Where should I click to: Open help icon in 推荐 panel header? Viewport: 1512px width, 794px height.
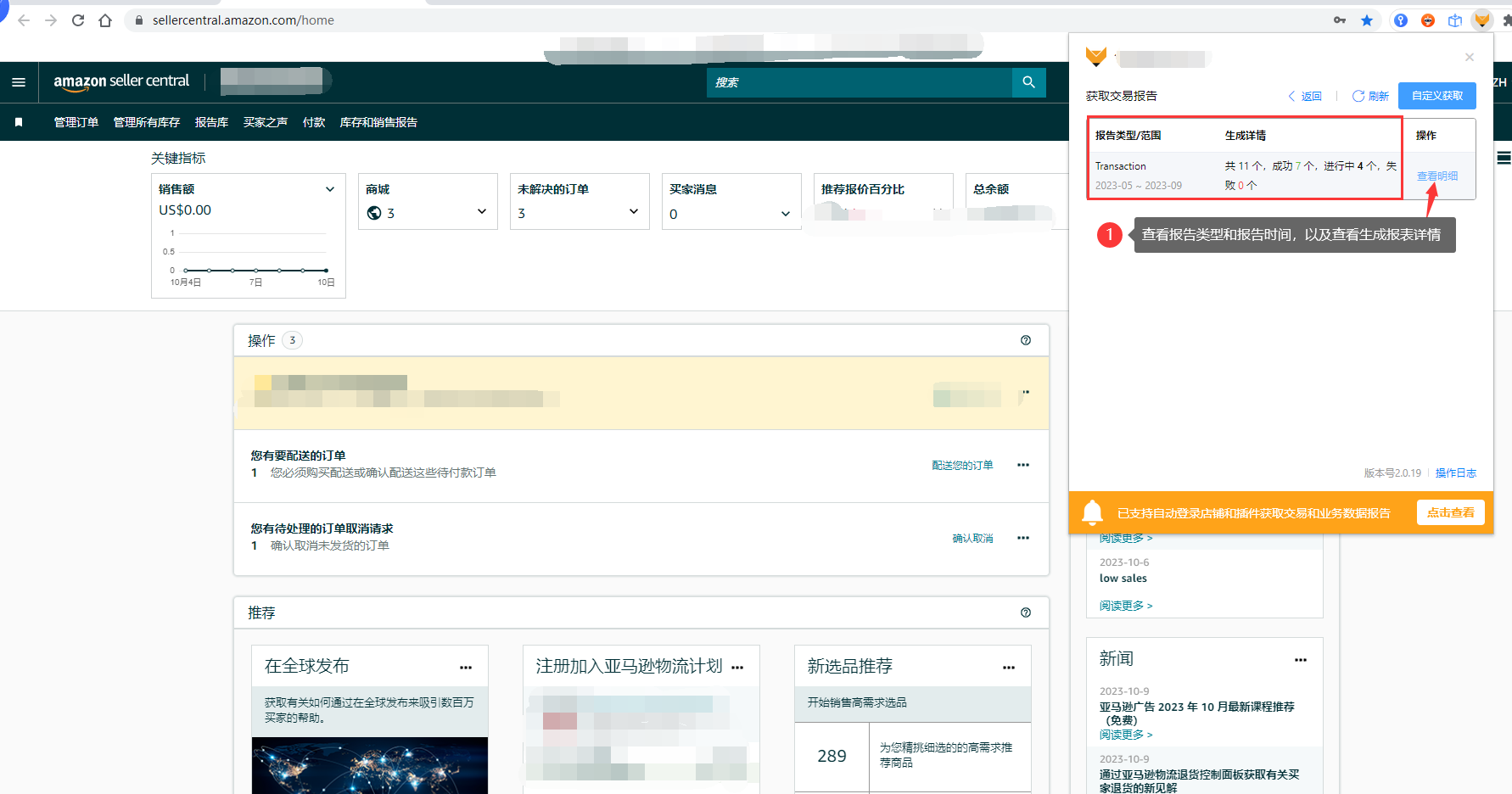click(1026, 612)
